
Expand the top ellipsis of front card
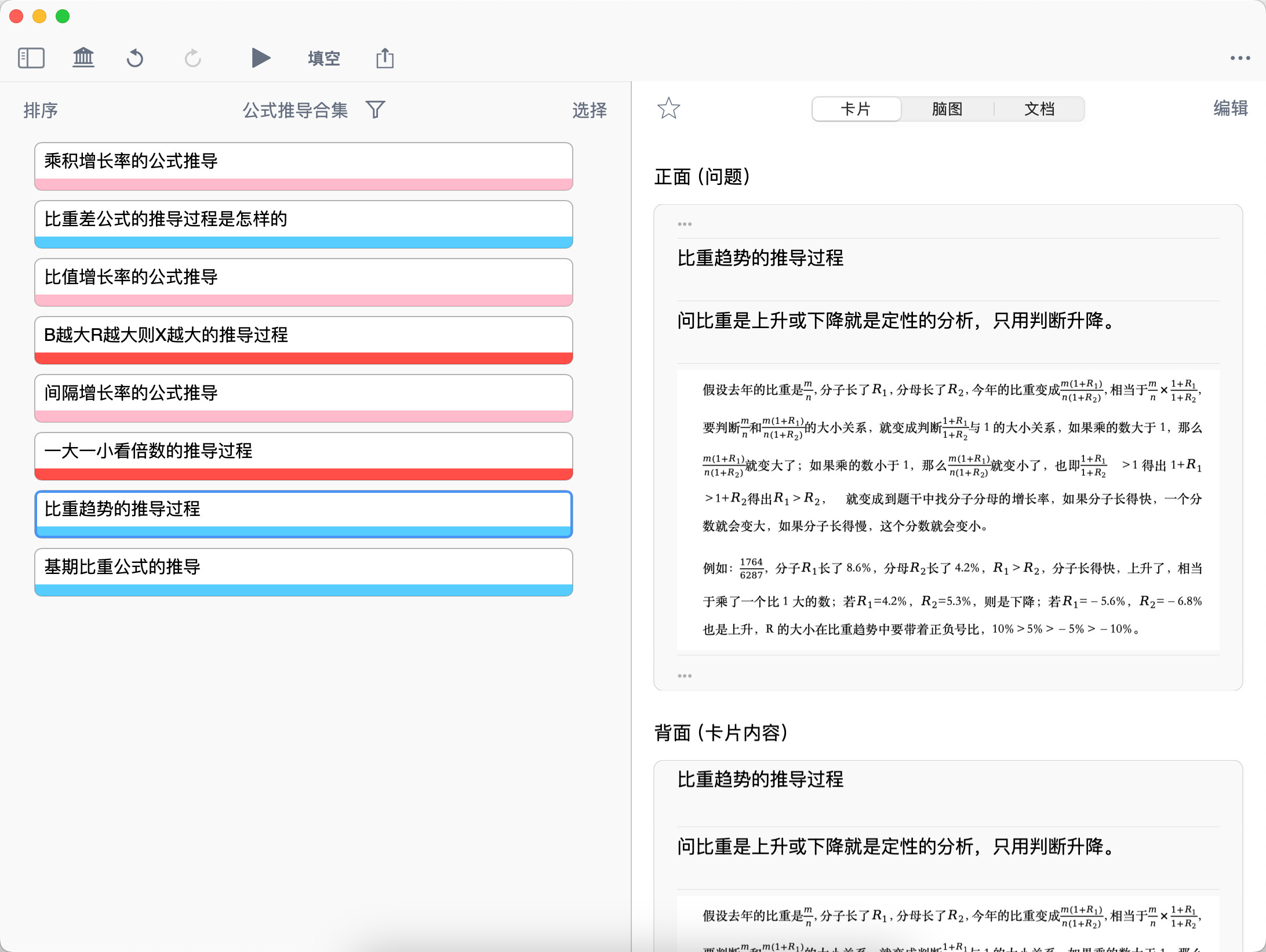point(685,224)
